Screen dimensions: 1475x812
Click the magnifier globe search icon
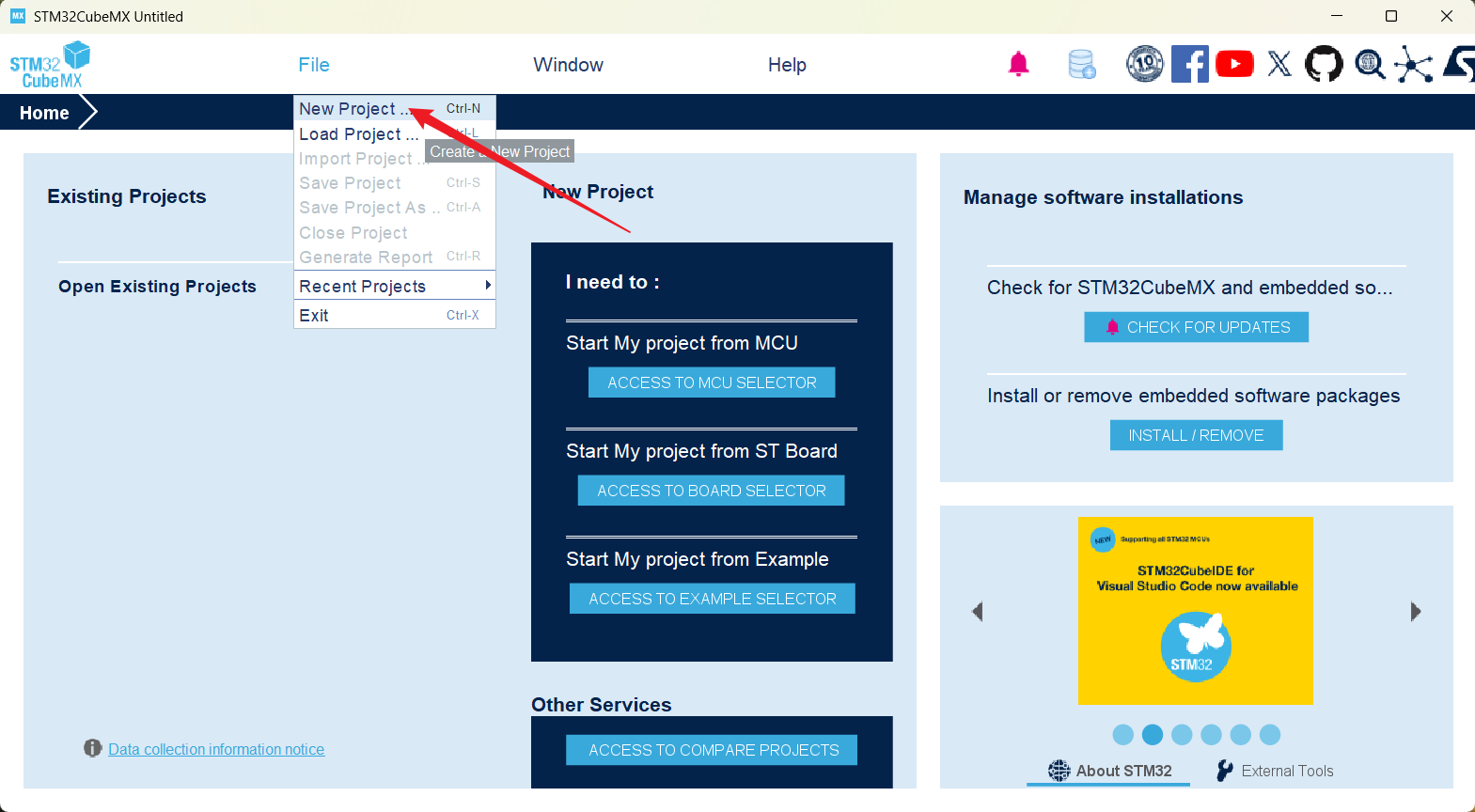tap(1370, 64)
